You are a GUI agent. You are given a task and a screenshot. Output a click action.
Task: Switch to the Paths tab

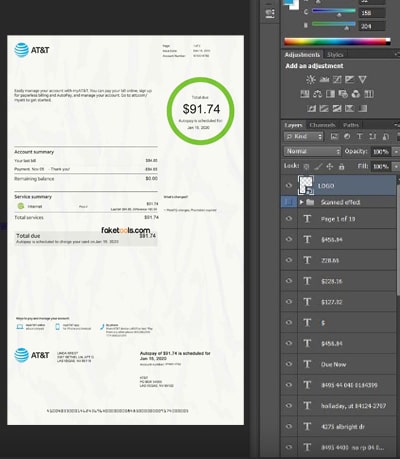351,125
